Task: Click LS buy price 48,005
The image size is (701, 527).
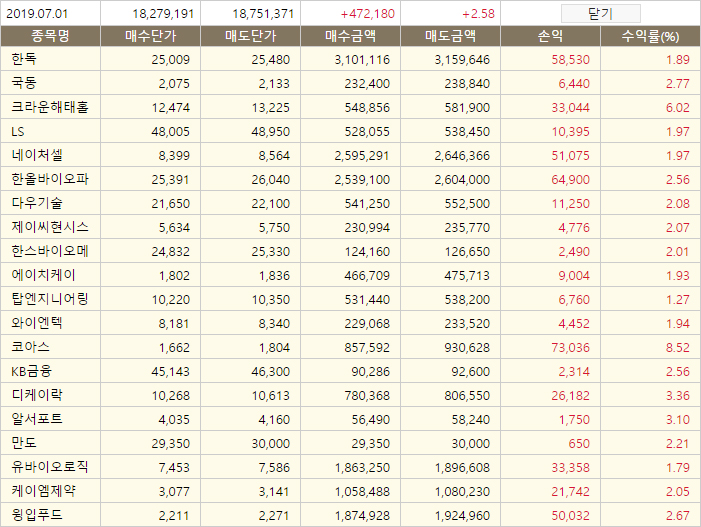Action: pyautogui.click(x=170, y=131)
